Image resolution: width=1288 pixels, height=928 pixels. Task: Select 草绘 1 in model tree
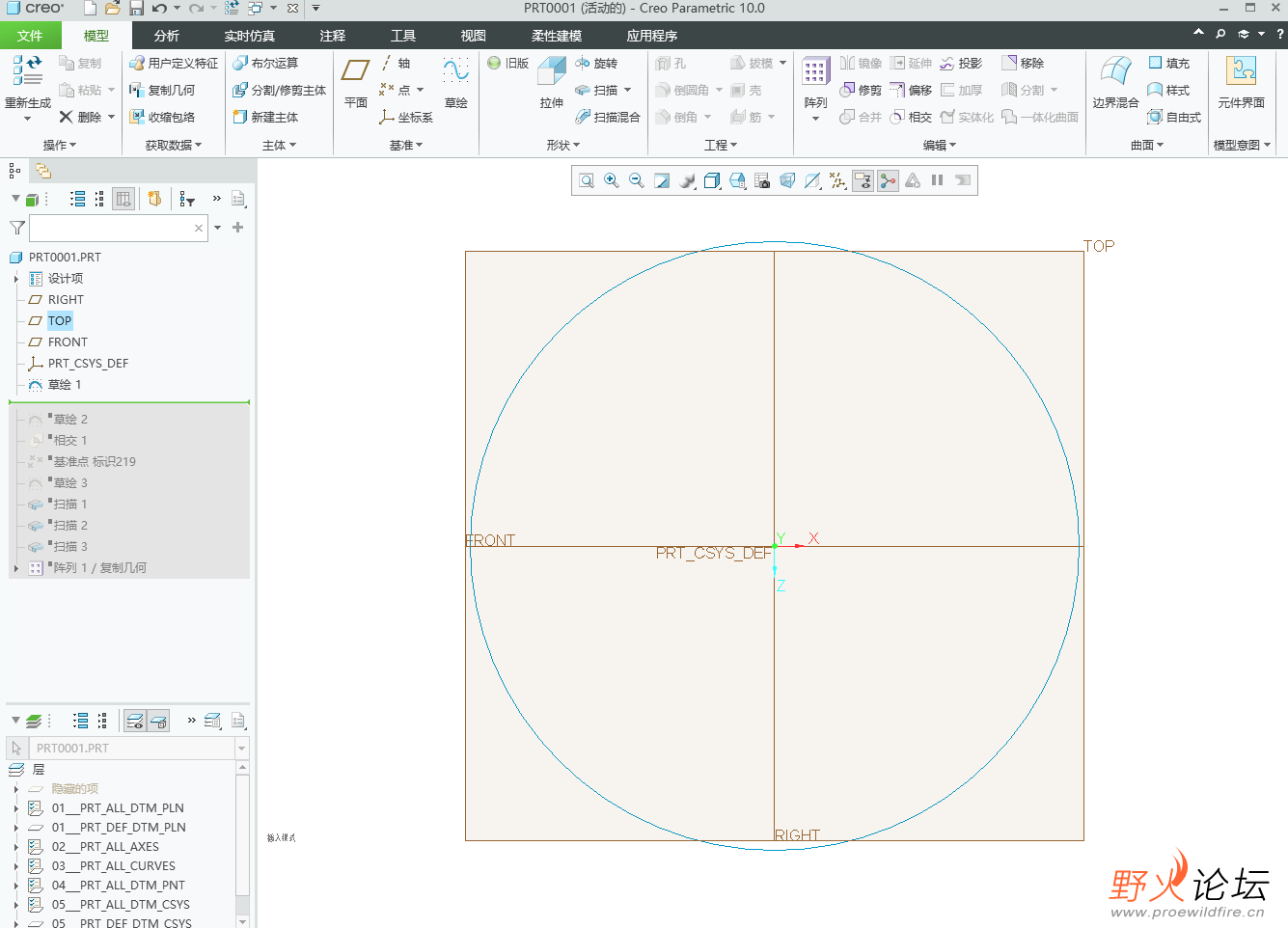(65, 385)
